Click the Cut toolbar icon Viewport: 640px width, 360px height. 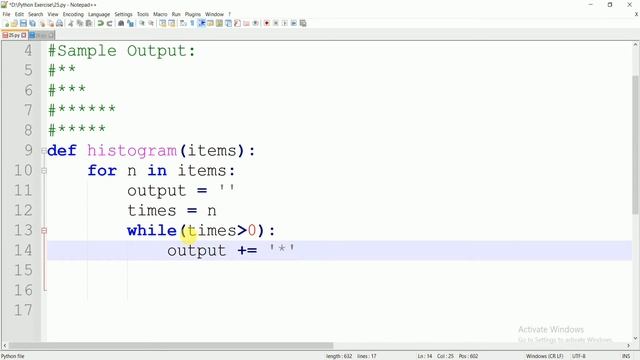71,23
